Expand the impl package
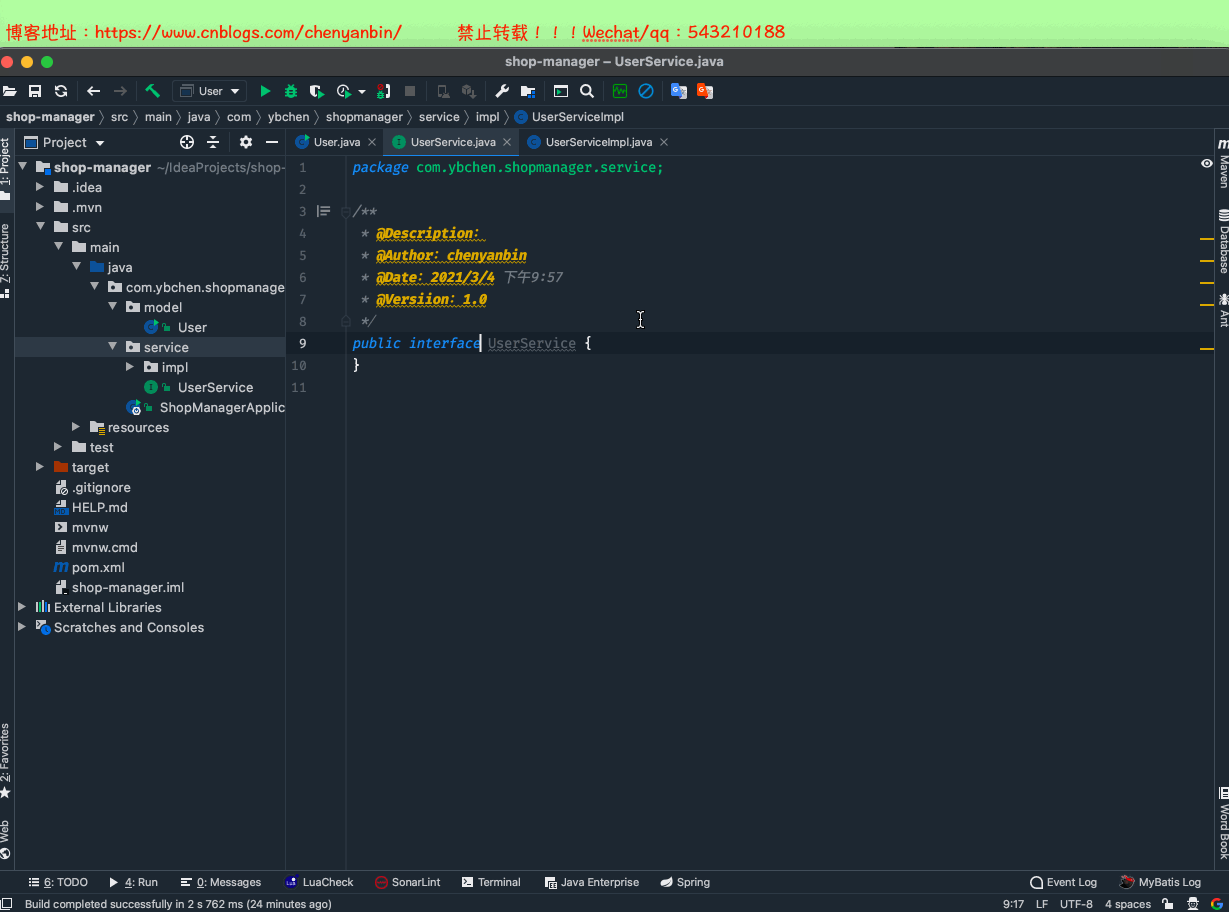 click(x=130, y=367)
